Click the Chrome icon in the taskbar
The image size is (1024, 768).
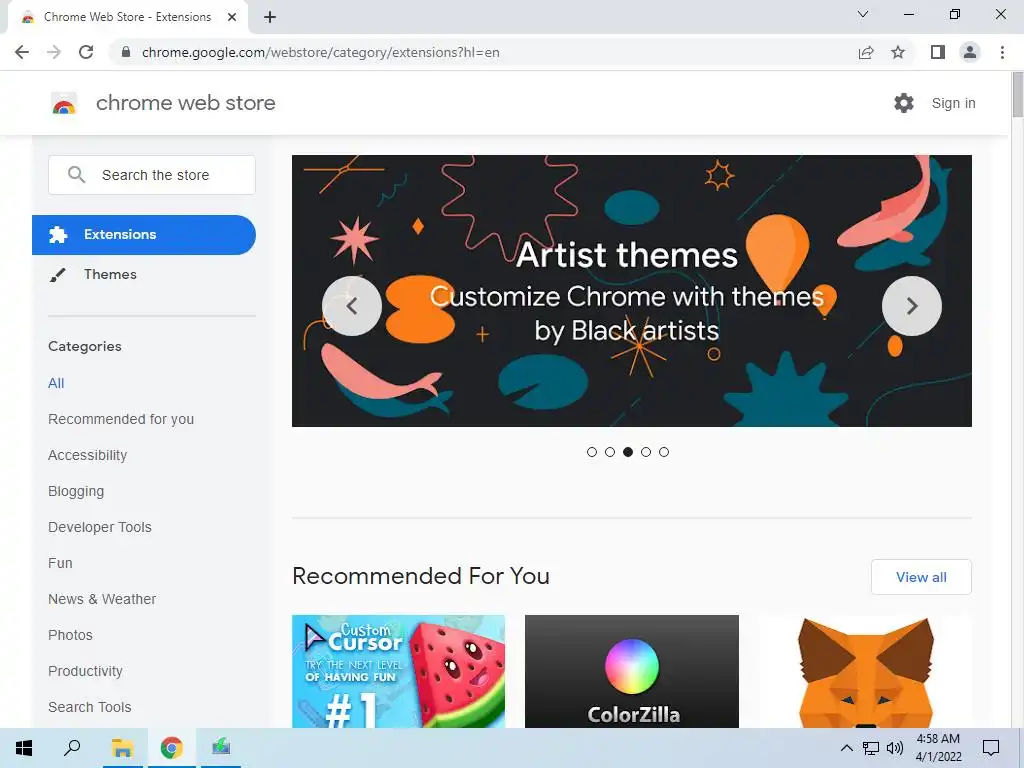tap(172, 748)
